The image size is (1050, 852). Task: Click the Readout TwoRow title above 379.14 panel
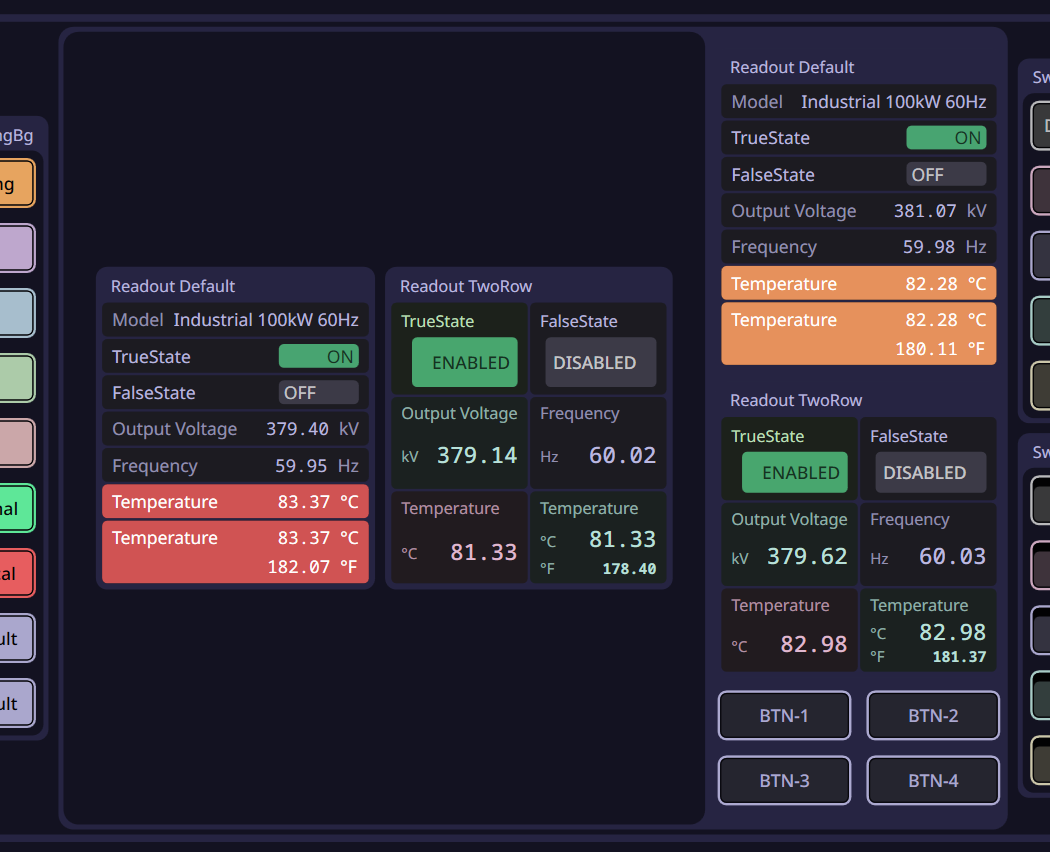(x=466, y=286)
